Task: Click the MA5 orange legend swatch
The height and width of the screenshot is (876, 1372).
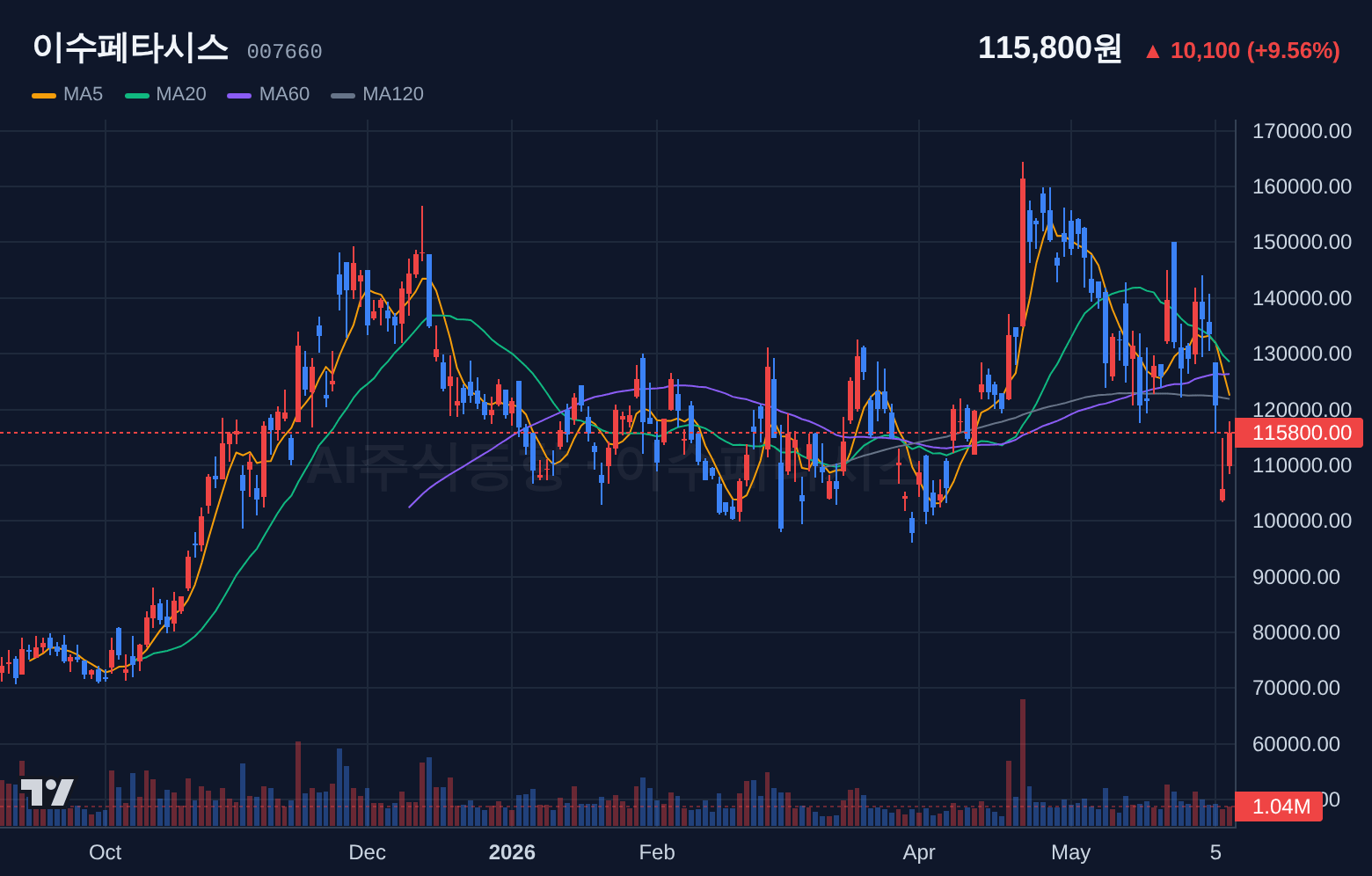Action: [44, 95]
